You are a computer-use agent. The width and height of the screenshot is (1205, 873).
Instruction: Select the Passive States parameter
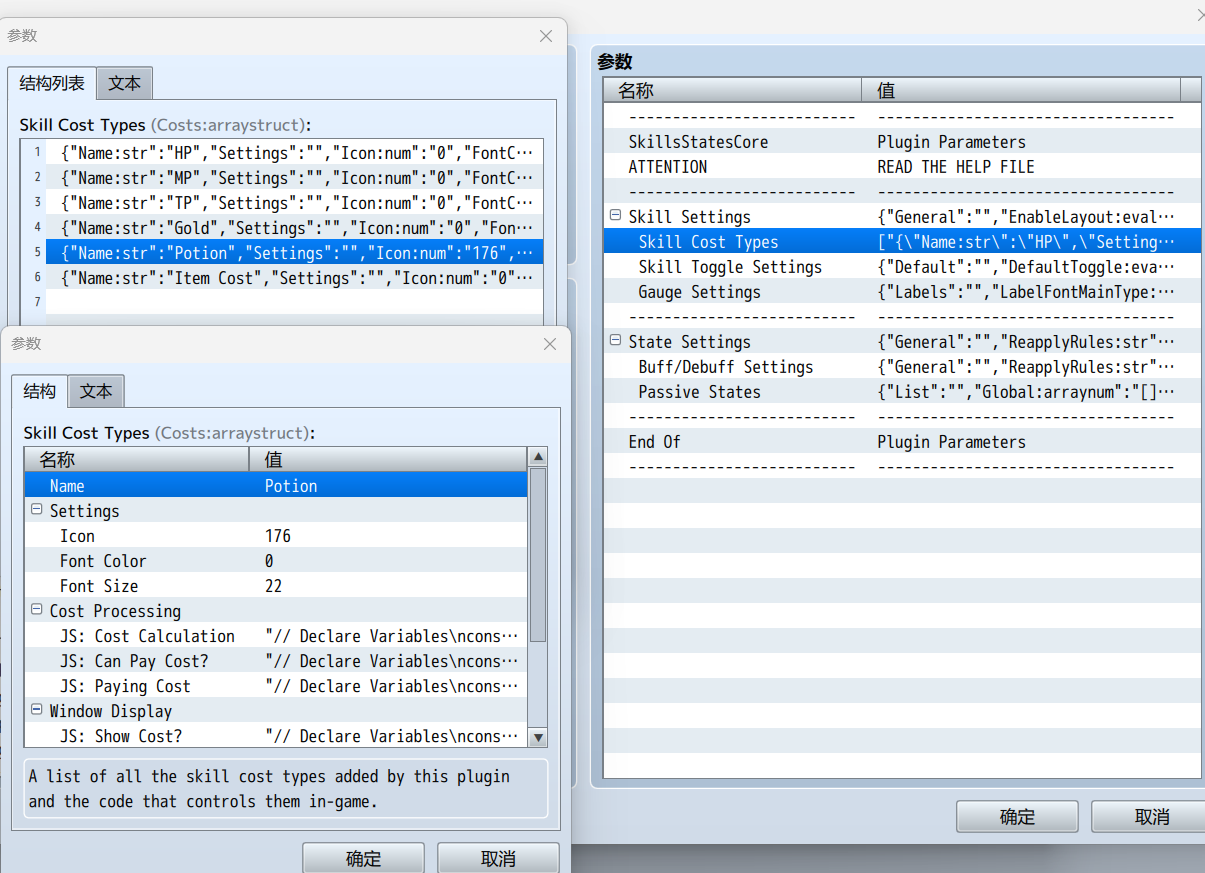pyautogui.click(x=699, y=392)
